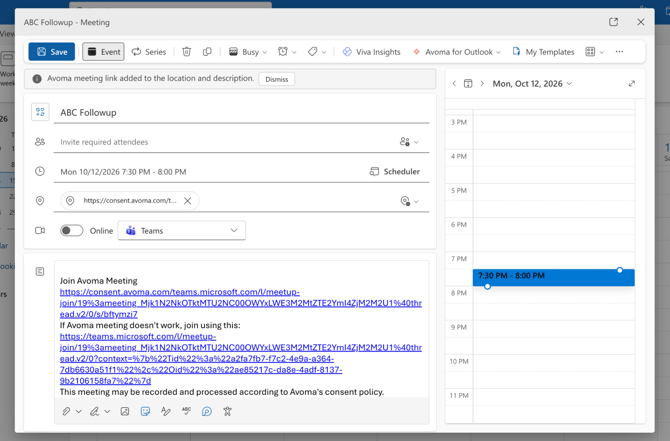
Task: Expand the signature options arrow
Action: 107,412
